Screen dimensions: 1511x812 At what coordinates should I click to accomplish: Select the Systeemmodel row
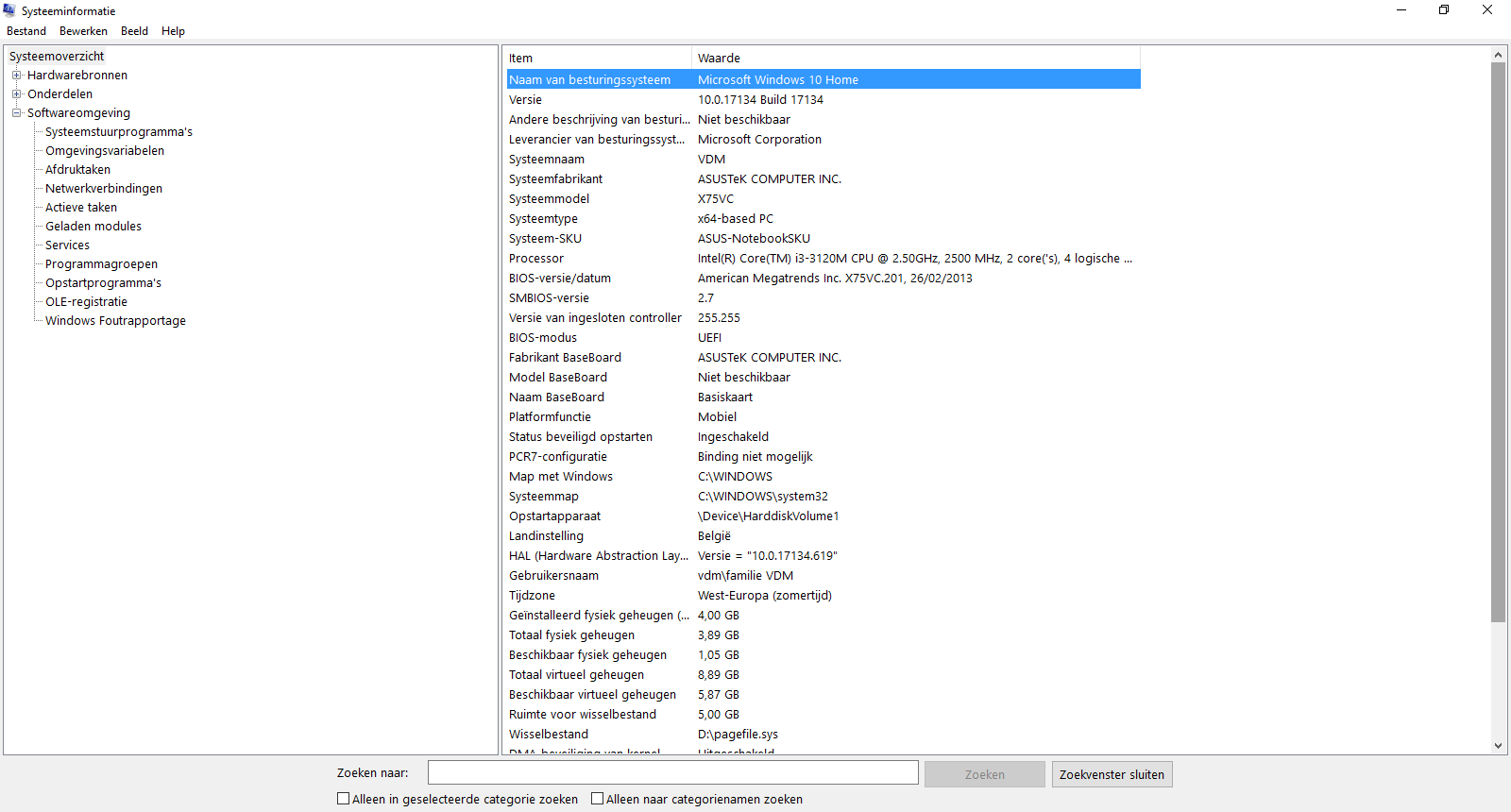point(823,199)
